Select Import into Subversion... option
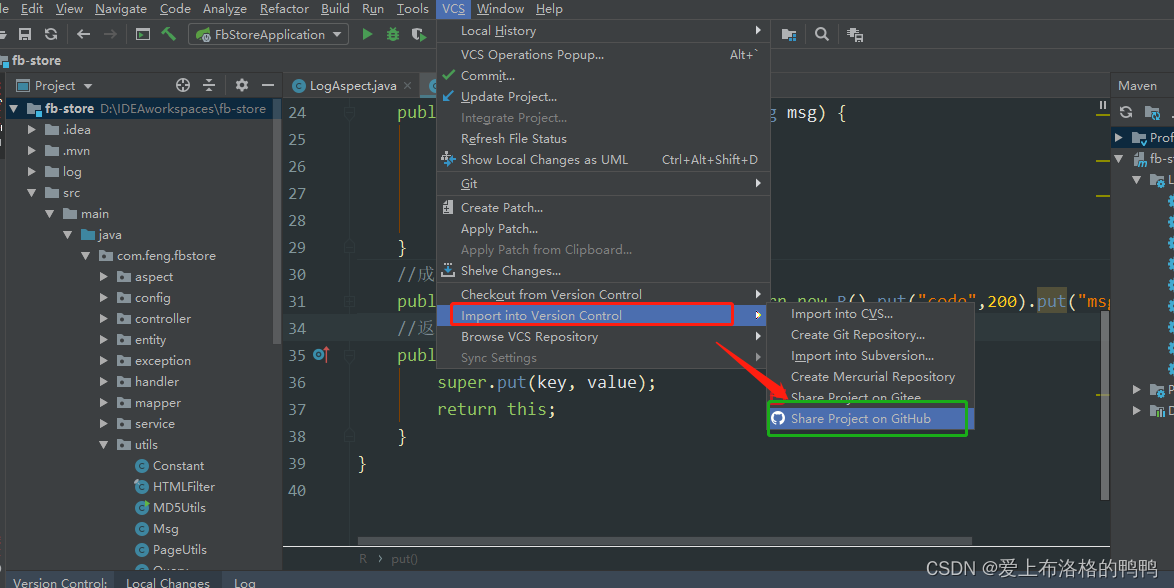Image resolution: width=1174 pixels, height=588 pixels. coord(872,356)
